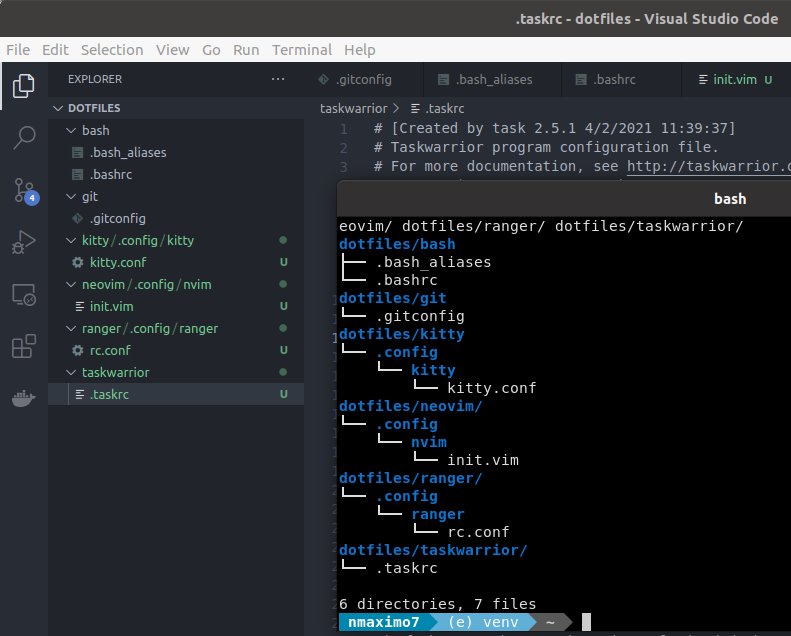Open the taskwarrior.org documentation link
The image size is (791, 636).
[x=709, y=166]
